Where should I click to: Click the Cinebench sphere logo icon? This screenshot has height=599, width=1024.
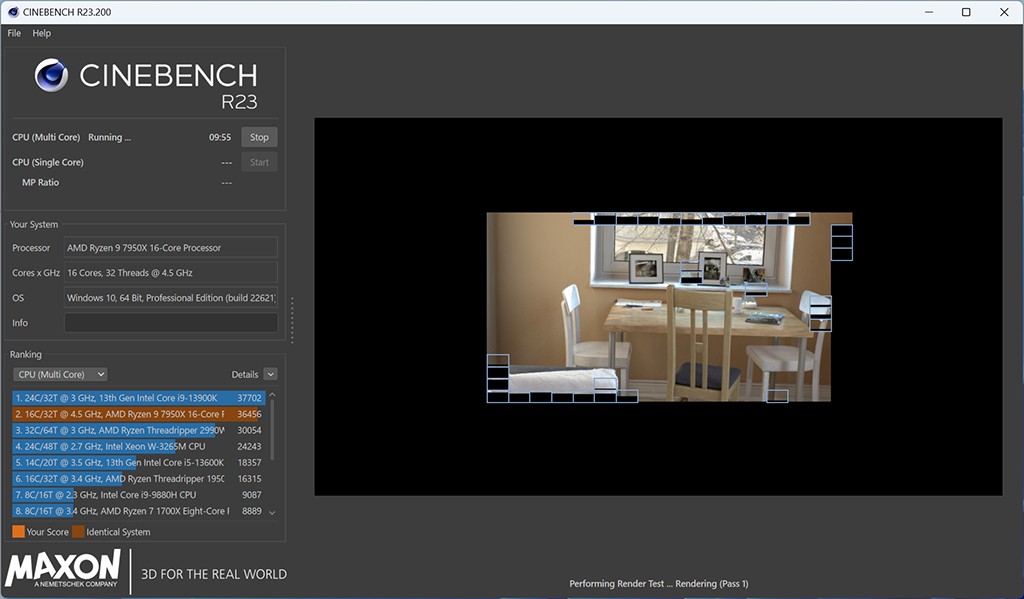tap(51, 76)
